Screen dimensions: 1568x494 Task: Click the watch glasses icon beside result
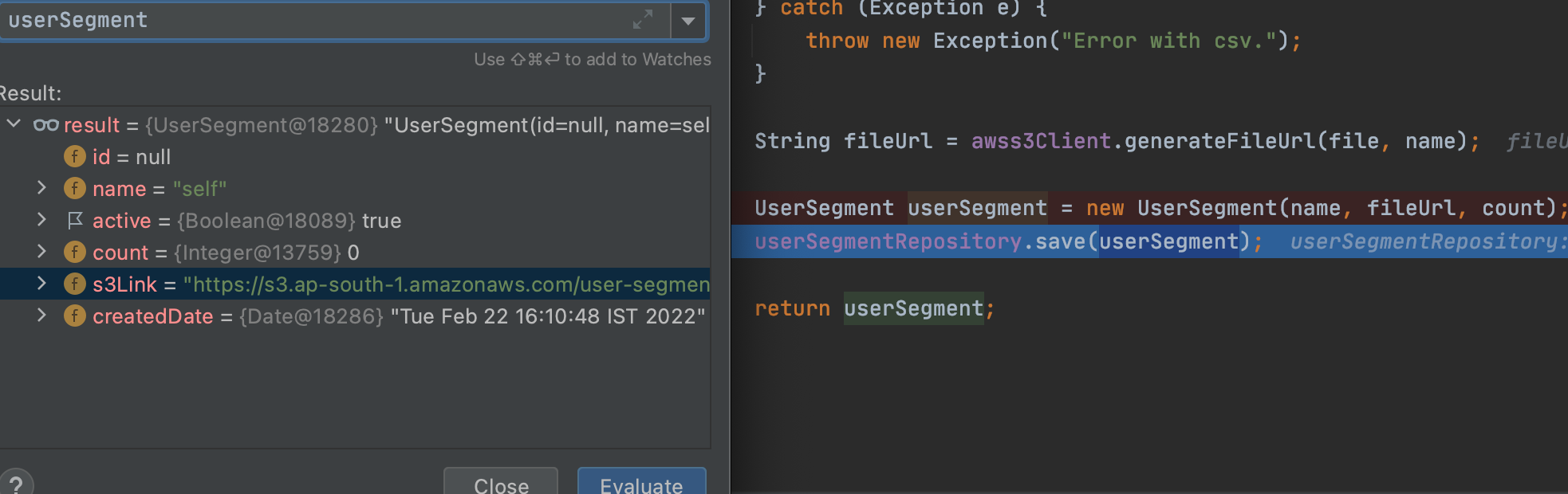click(x=46, y=125)
